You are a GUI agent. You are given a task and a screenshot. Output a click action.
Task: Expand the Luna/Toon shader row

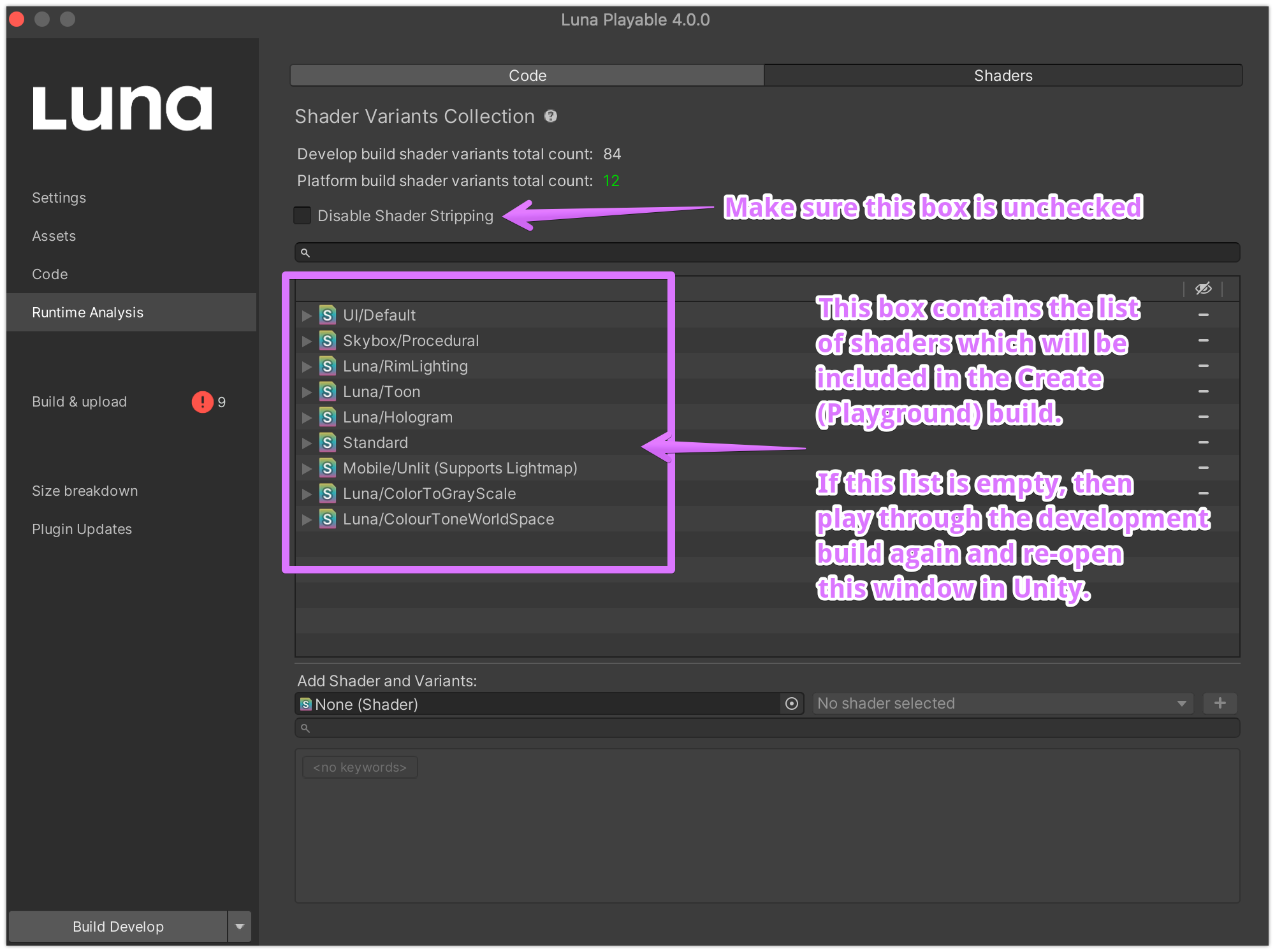[307, 391]
